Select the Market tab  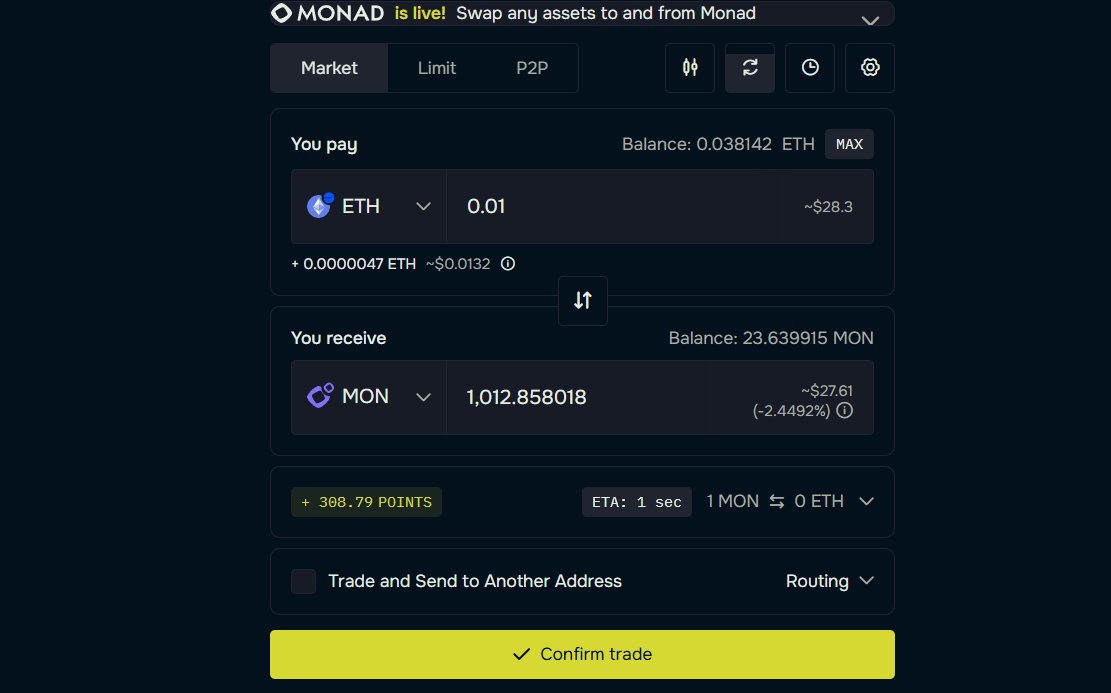coord(329,68)
